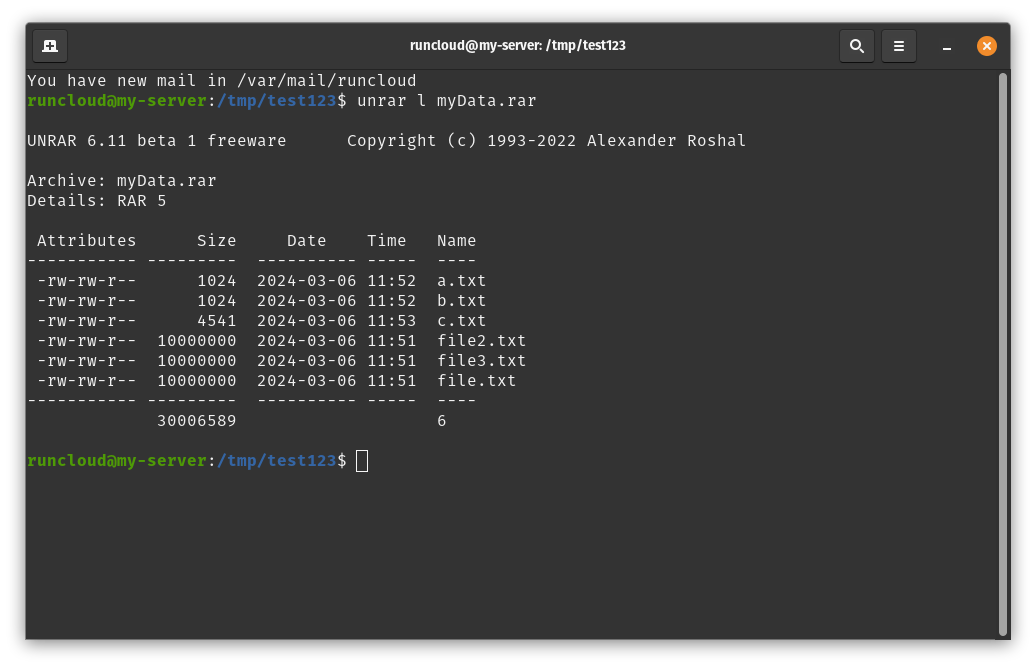Click the b.txt filename in the listing
The width and height of the screenshot is (1036, 668).
pyautogui.click(x=461, y=301)
